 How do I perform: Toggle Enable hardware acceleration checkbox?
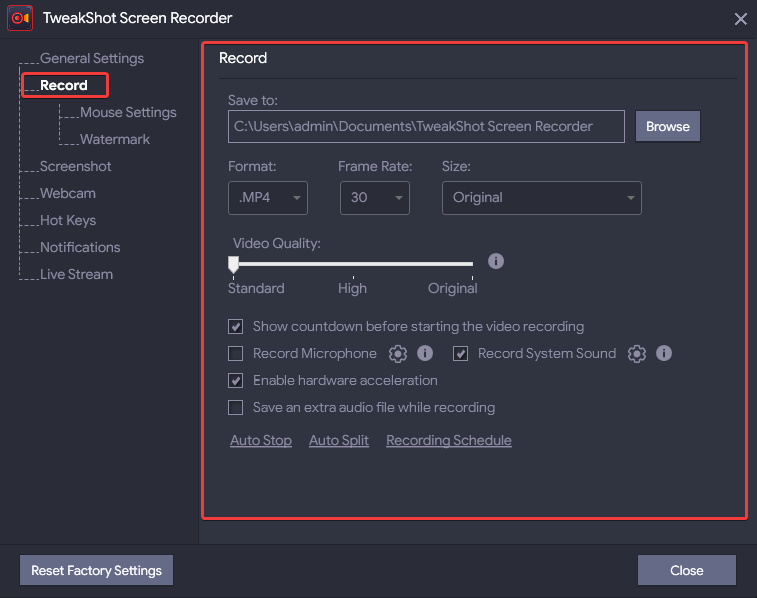tap(236, 381)
